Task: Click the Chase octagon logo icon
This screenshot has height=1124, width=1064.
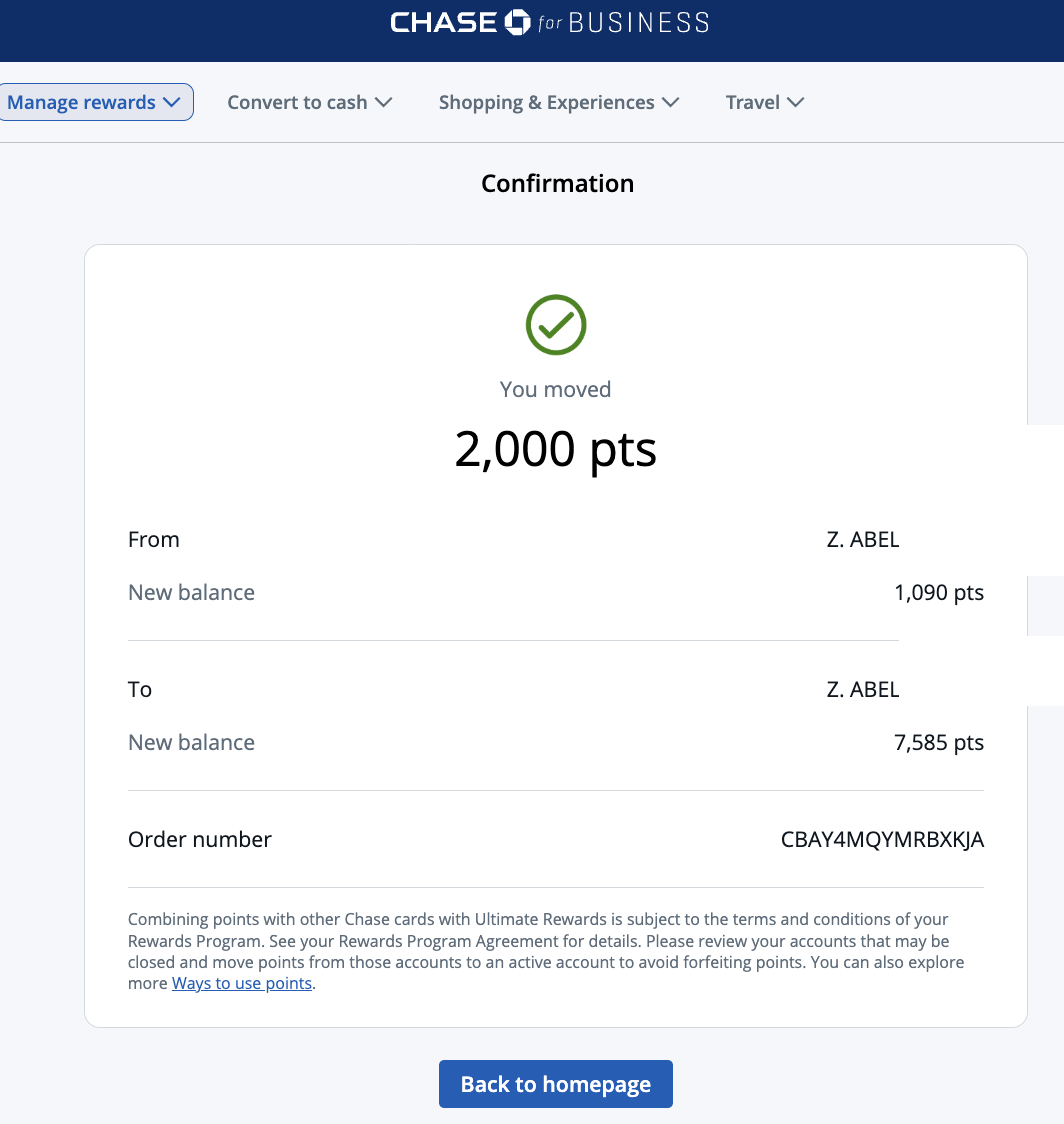Action: 517,22
